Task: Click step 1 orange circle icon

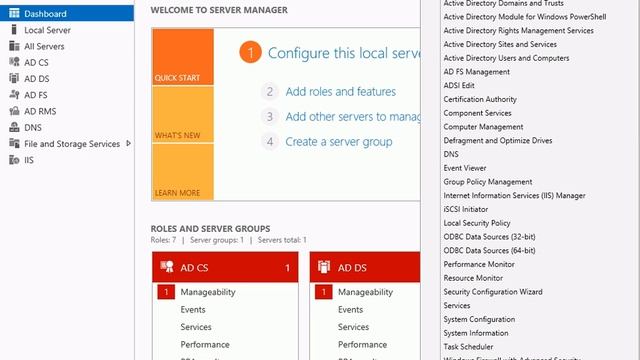Action: tap(250, 52)
